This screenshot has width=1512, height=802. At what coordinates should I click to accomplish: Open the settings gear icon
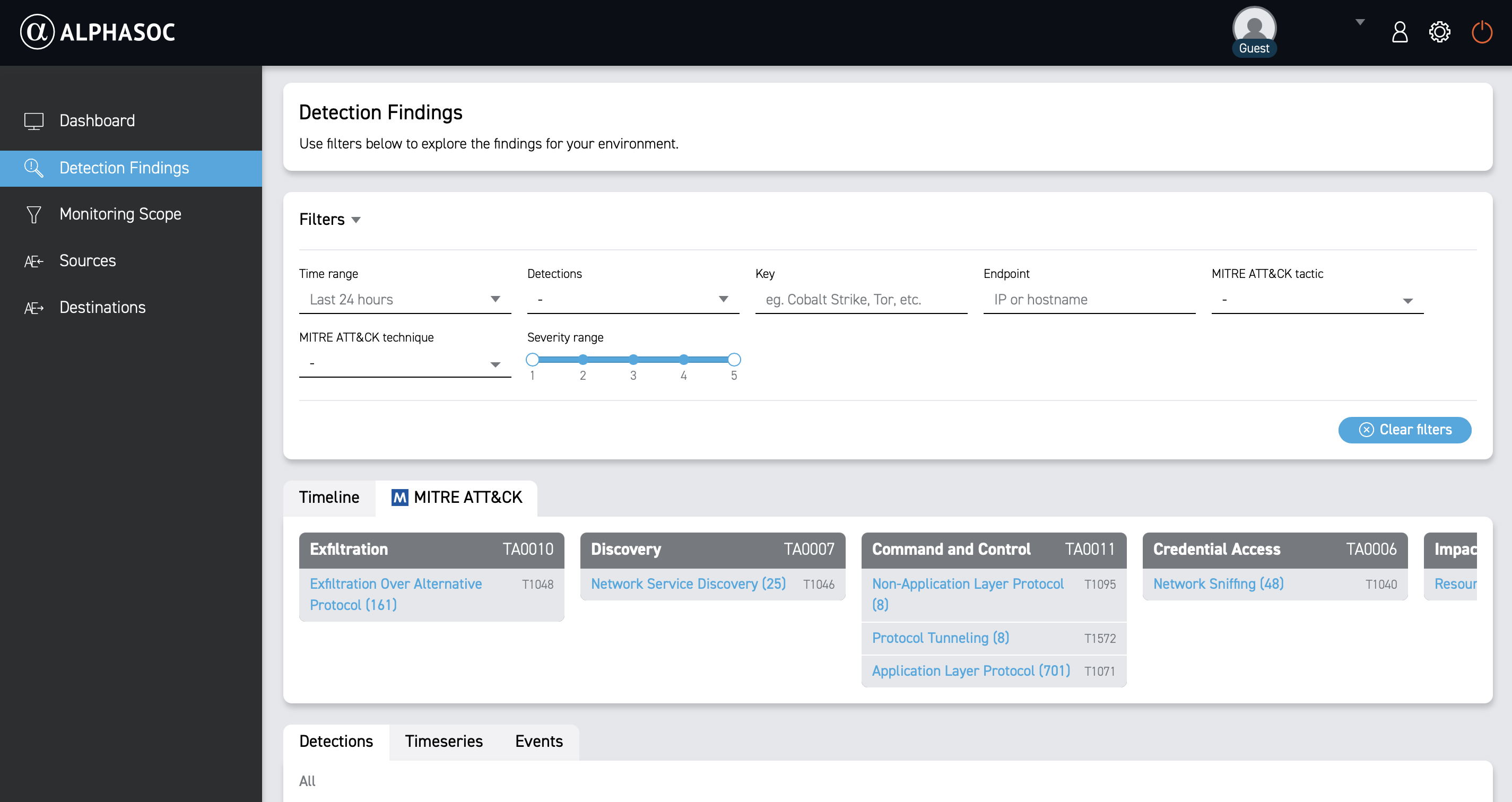[x=1439, y=32]
